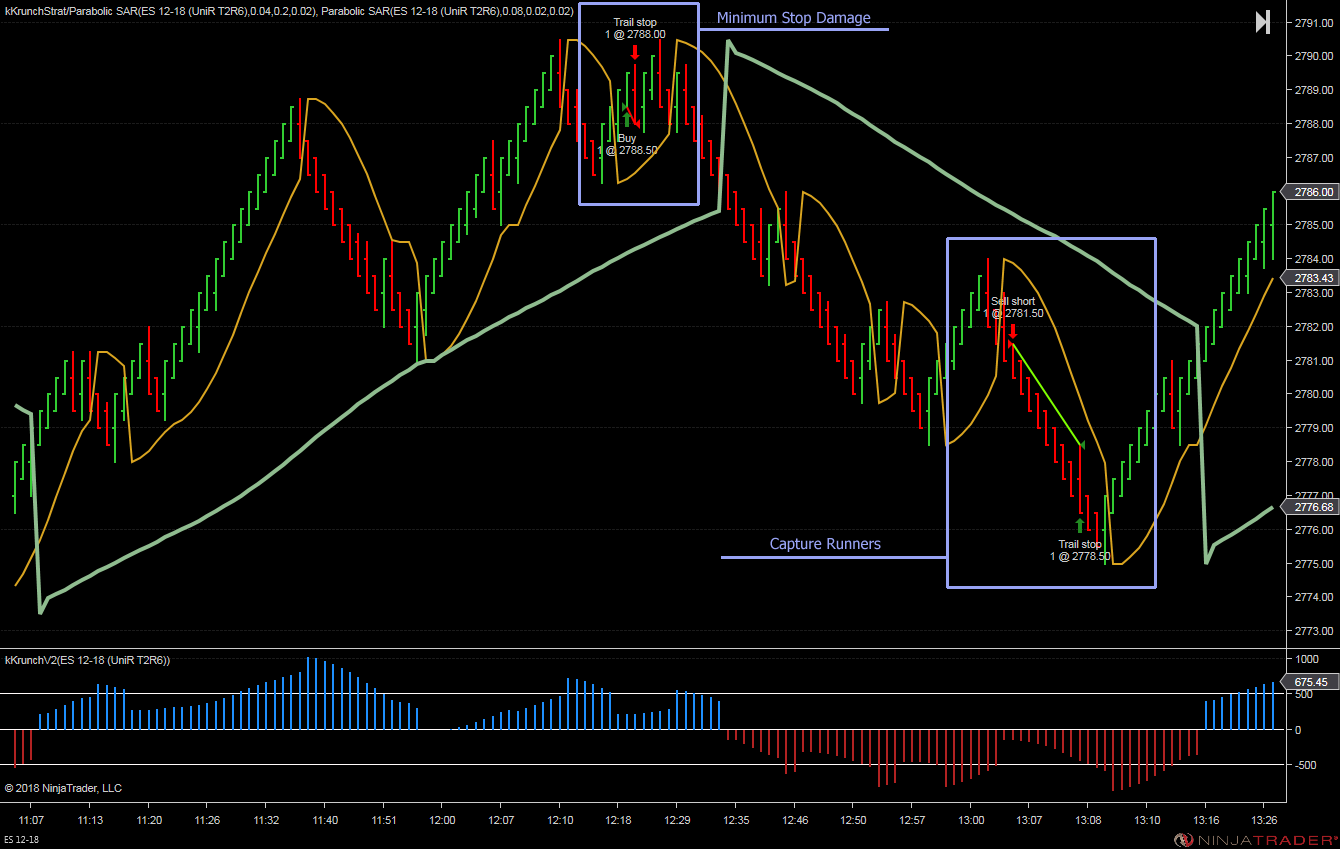Image resolution: width=1340 pixels, height=849 pixels.
Task: Click the copyright 2018 NinjaTrader, LLC text
Action: tap(63, 788)
